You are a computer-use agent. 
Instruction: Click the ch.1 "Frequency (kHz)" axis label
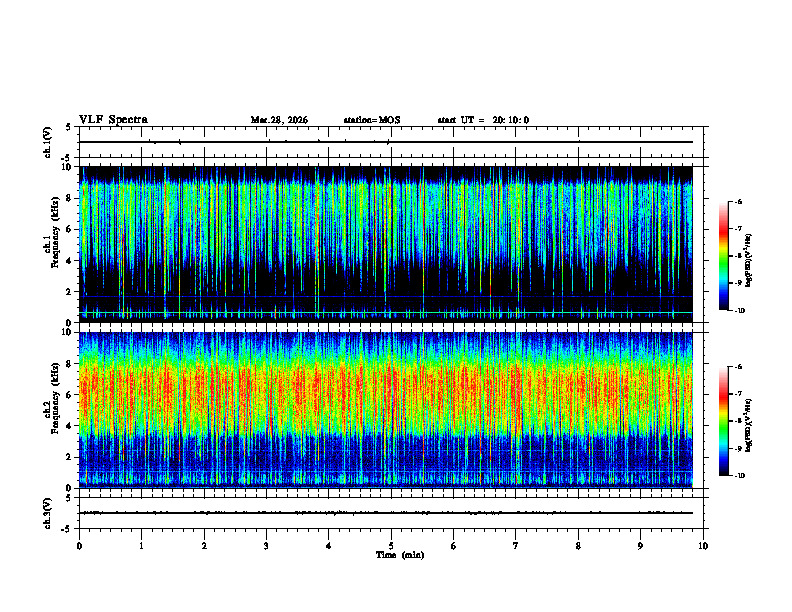(55, 233)
